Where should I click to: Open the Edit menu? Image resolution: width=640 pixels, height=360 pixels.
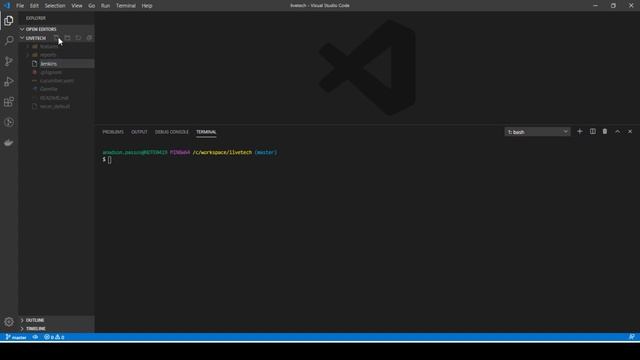tap(34, 6)
